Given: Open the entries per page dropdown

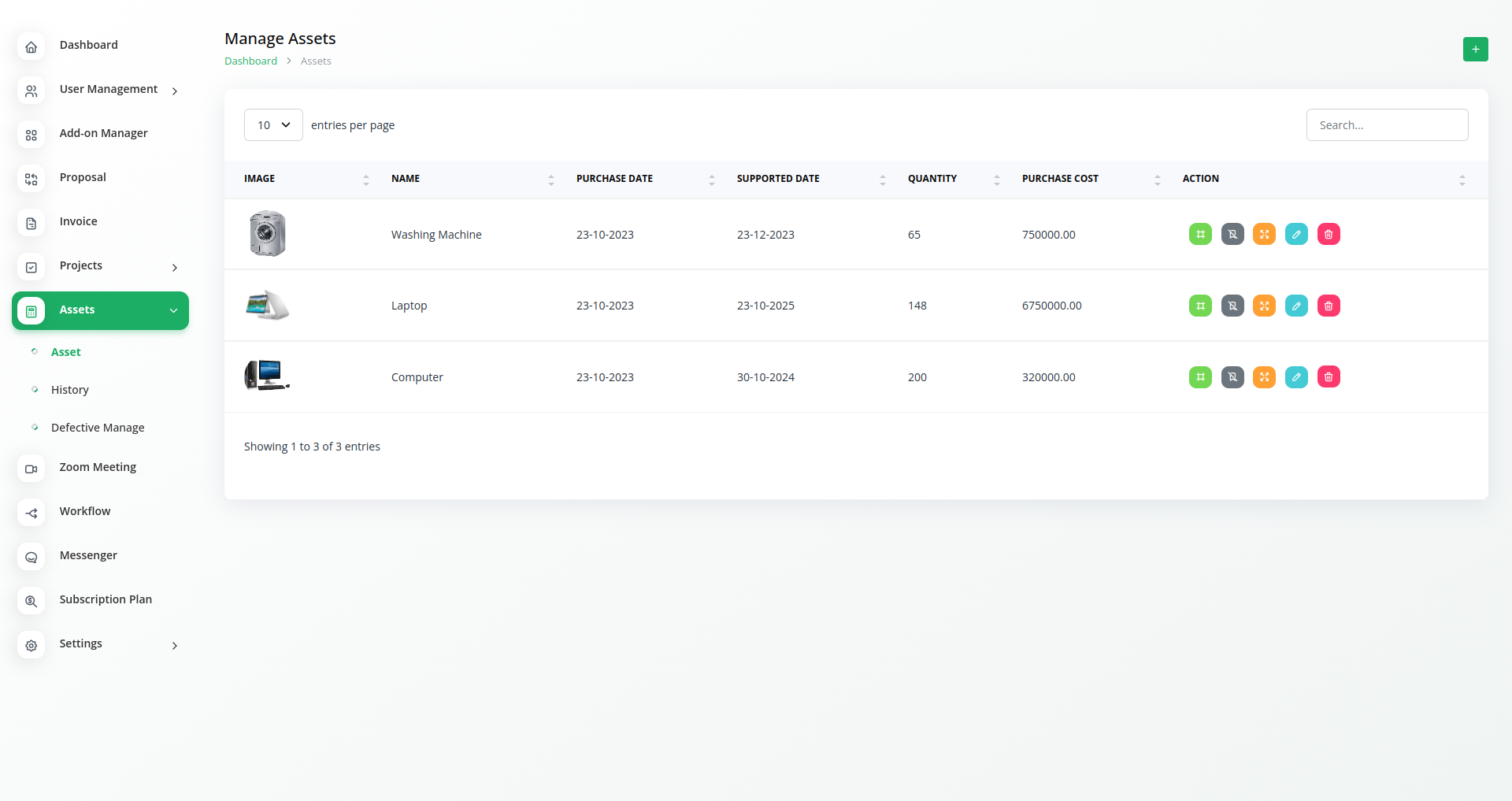Looking at the screenshot, I should click(x=273, y=125).
